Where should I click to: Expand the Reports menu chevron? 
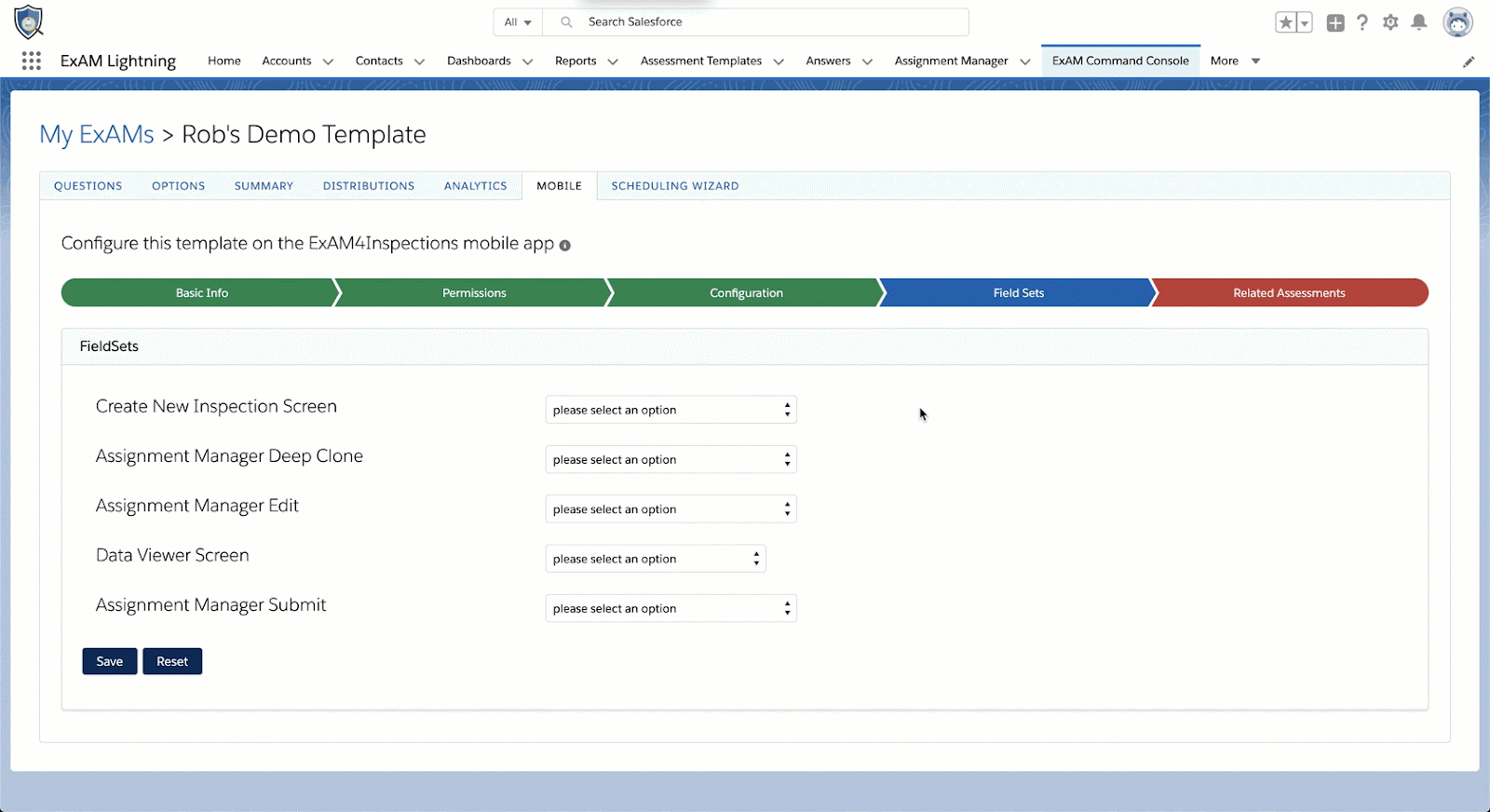(x=613, y=61)
